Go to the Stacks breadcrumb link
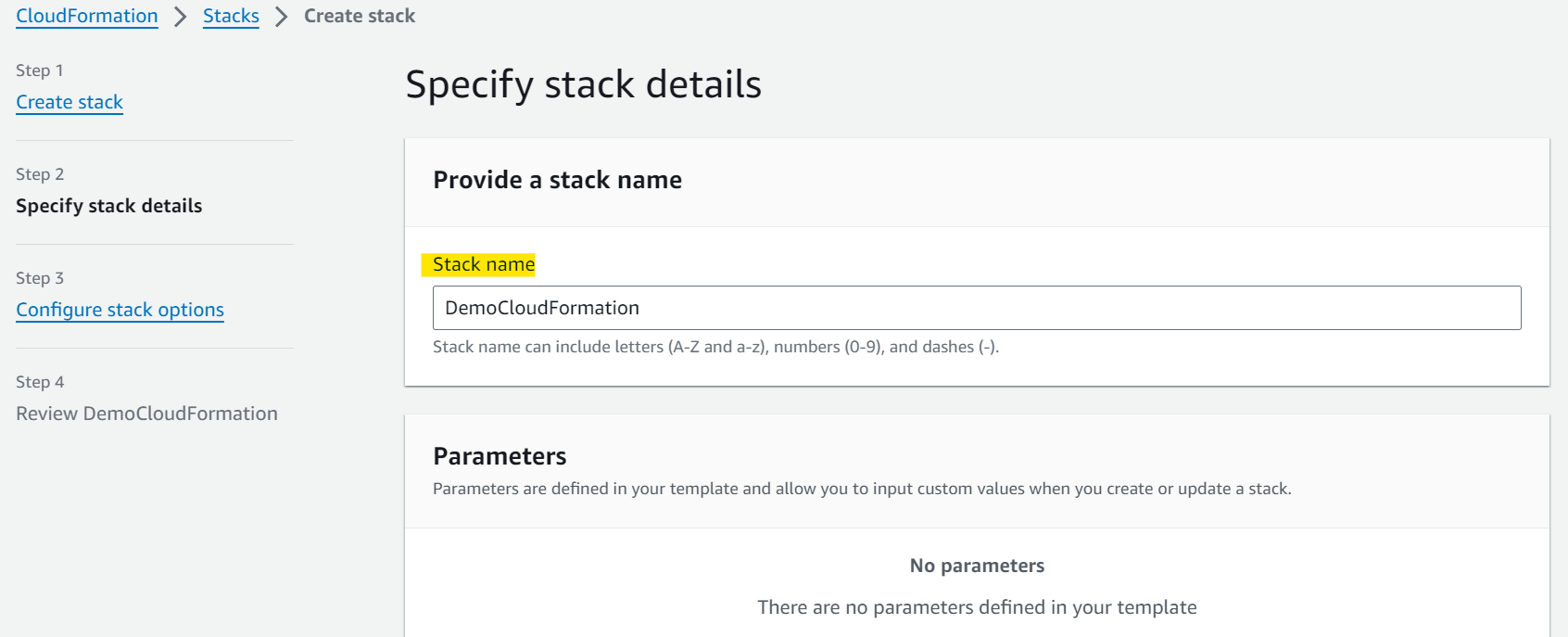 (231, 16)
